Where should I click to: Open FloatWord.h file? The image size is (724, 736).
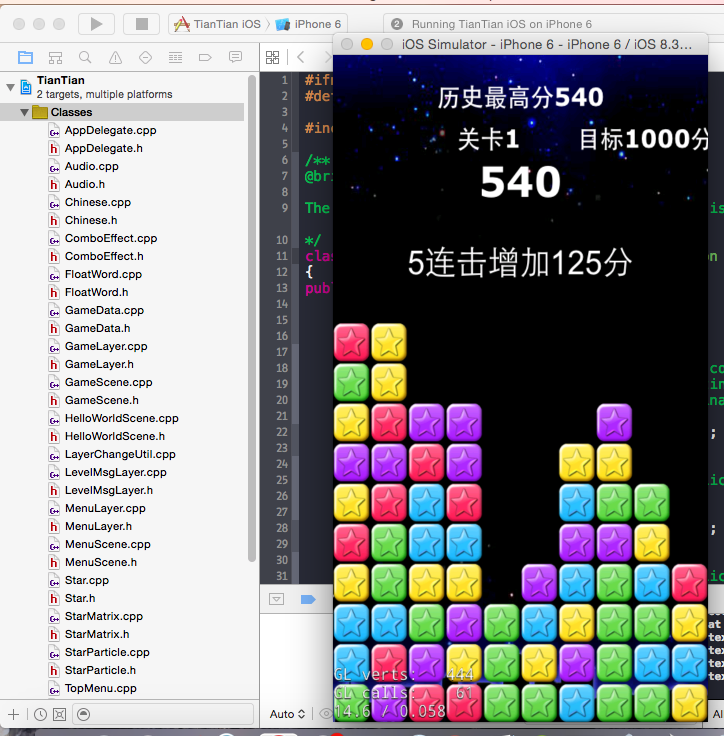point(96,292)
